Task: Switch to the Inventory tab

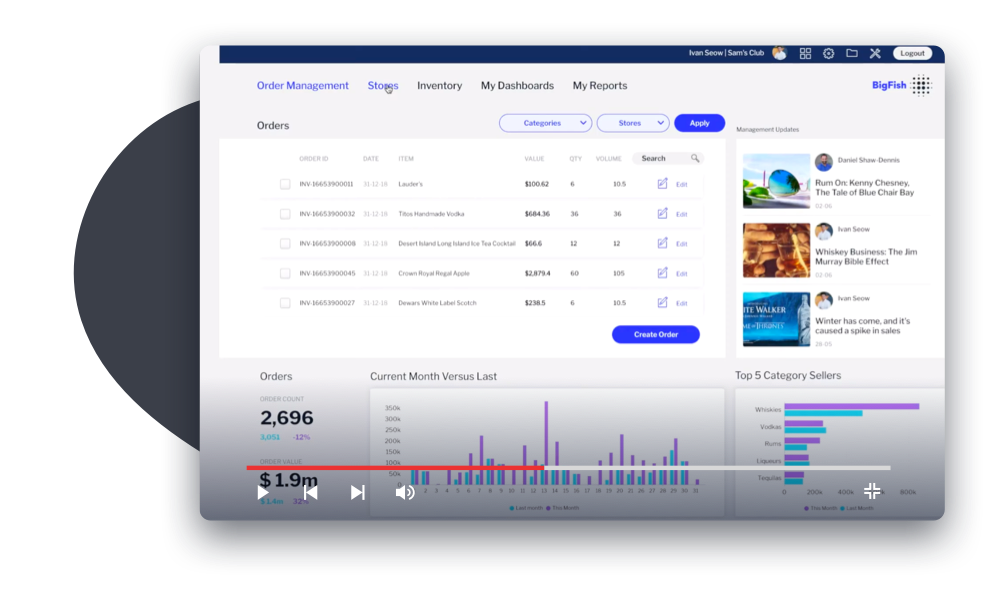Action: click(440, 85)
